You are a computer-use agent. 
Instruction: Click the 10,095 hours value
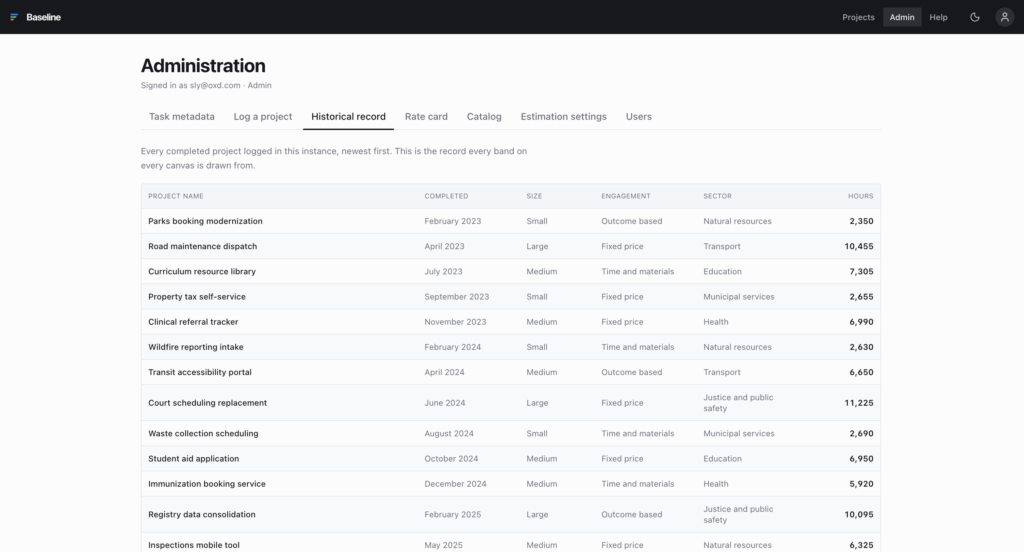pyautogui.click(x=859, y=514)
